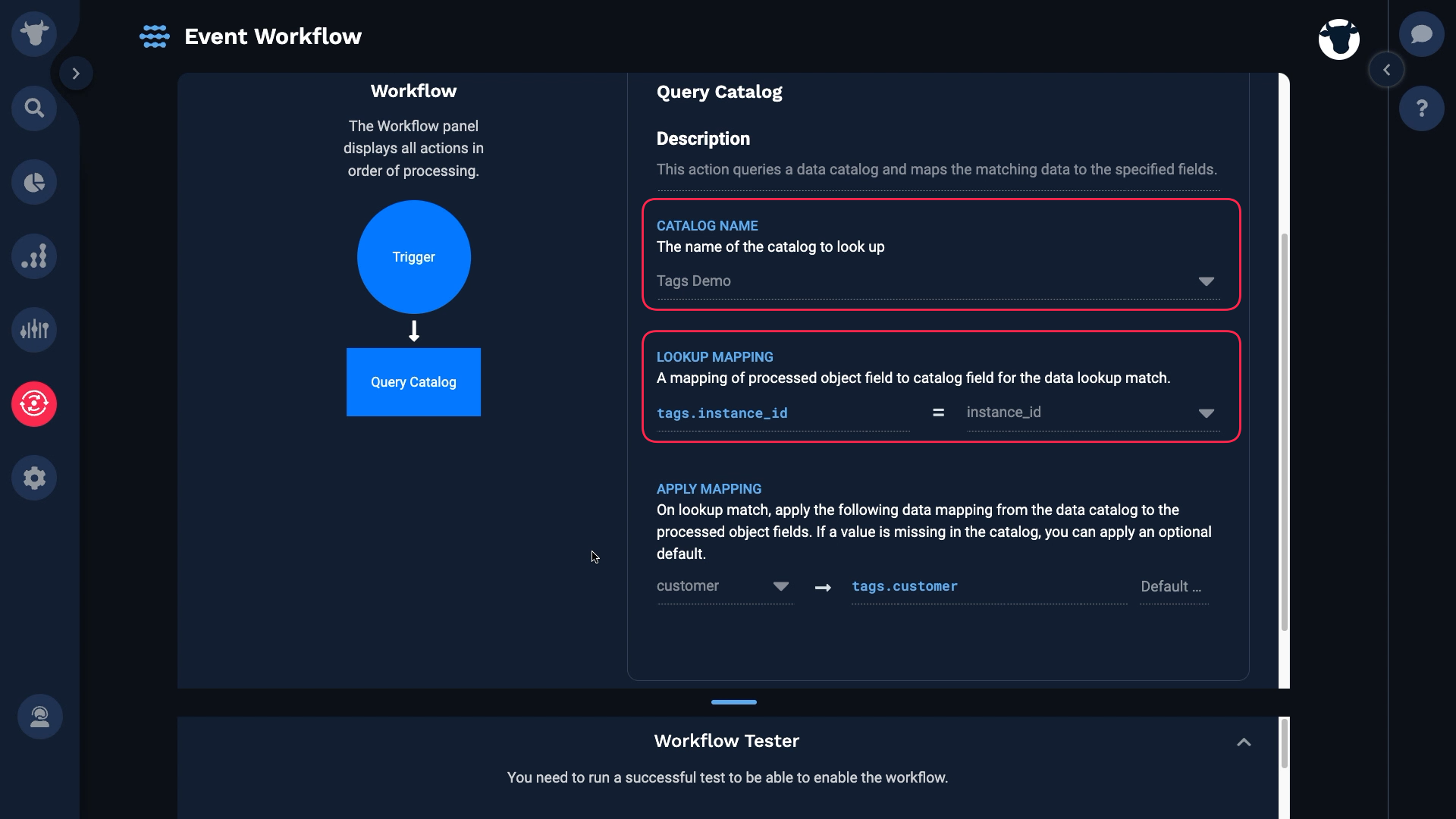Click the Moogsoft cow logo in sidebar
1456x819 pixels.
[x=34, y=34]
